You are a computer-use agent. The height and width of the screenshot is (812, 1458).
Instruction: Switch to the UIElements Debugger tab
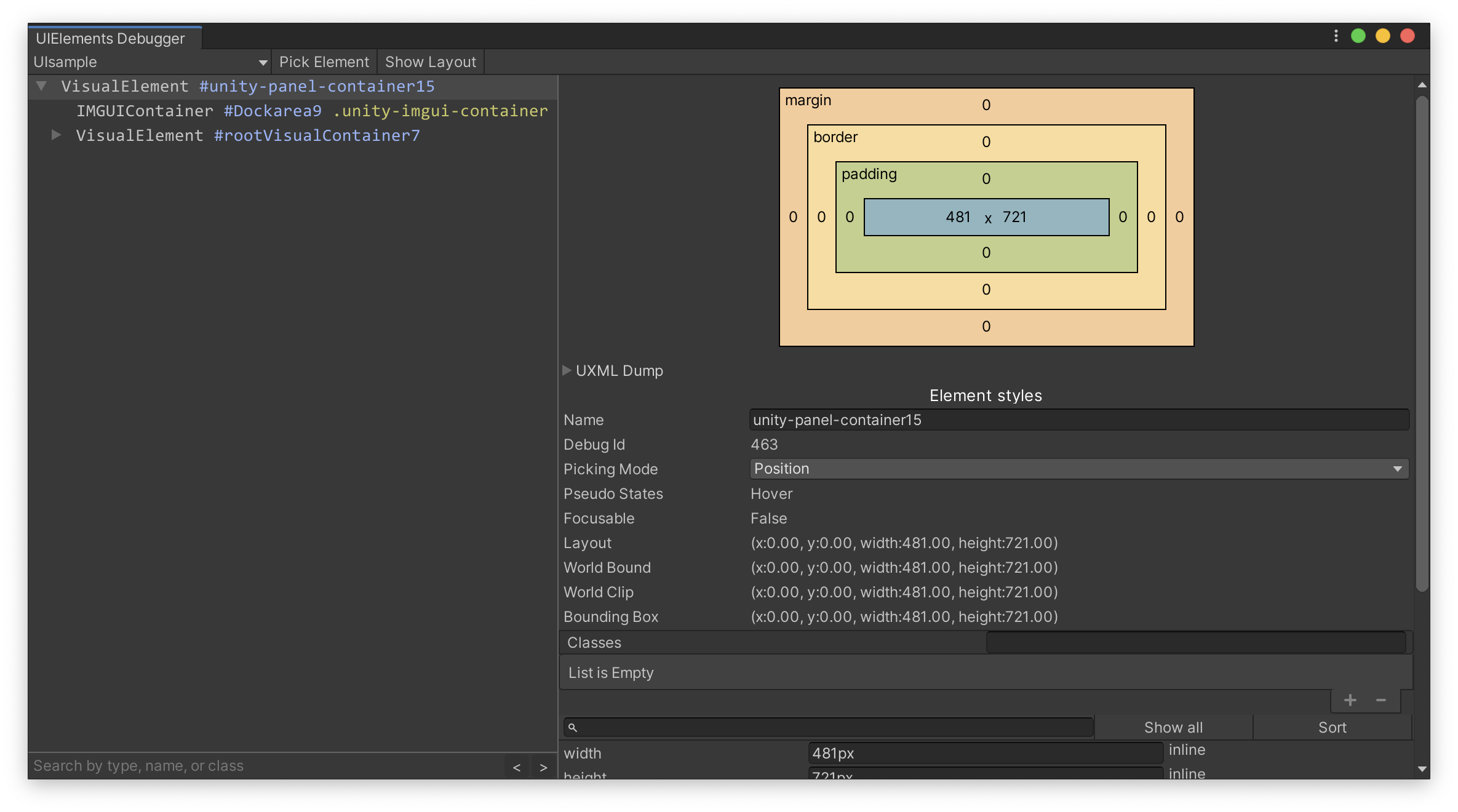[110, 38]
